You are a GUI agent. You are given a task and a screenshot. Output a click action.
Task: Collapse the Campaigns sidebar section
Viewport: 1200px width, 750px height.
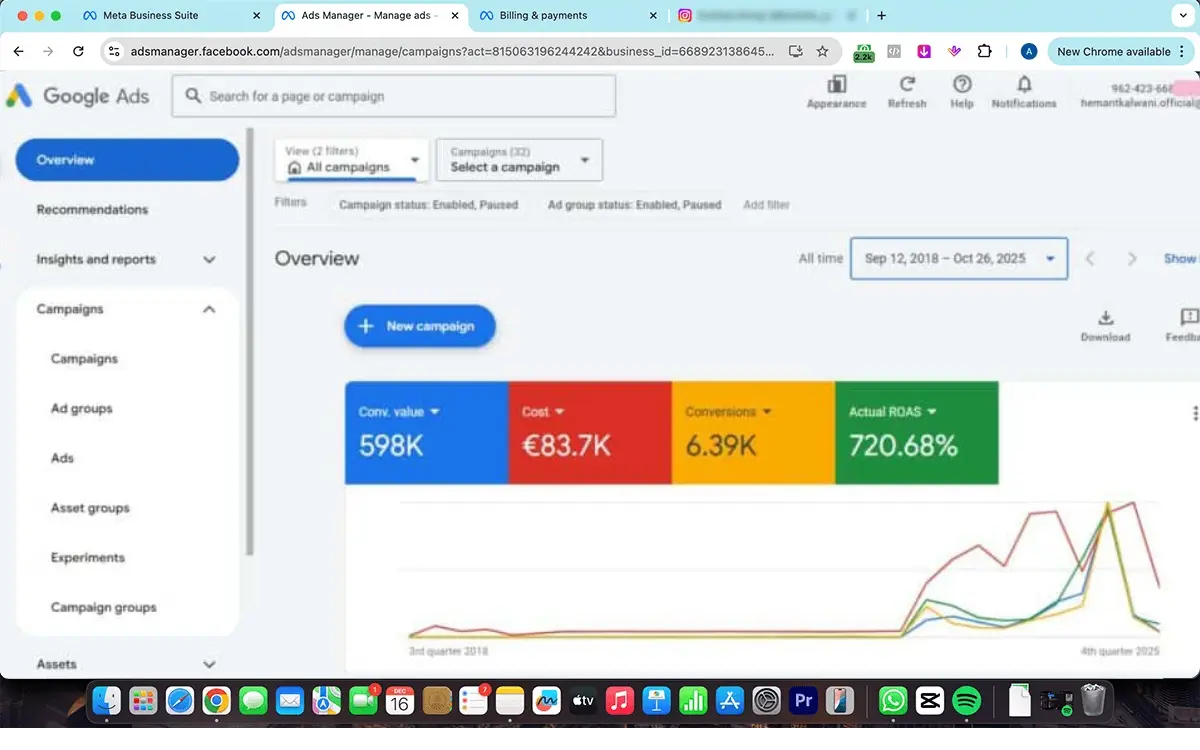tap(209, 310)
